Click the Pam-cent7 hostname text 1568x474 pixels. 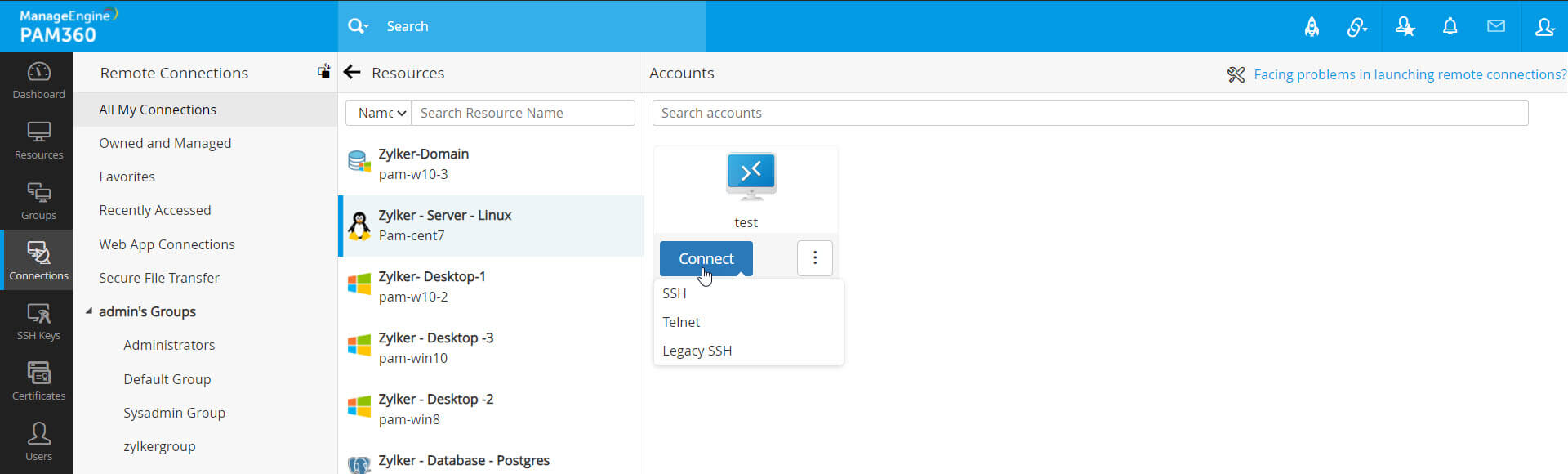point(412,235)
